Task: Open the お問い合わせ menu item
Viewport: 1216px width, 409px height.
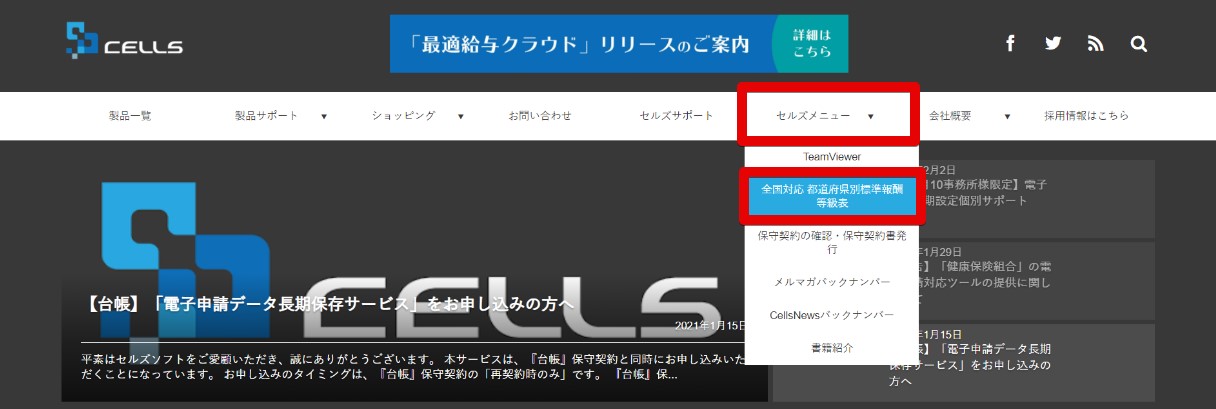Action: (x=540, y=116)
